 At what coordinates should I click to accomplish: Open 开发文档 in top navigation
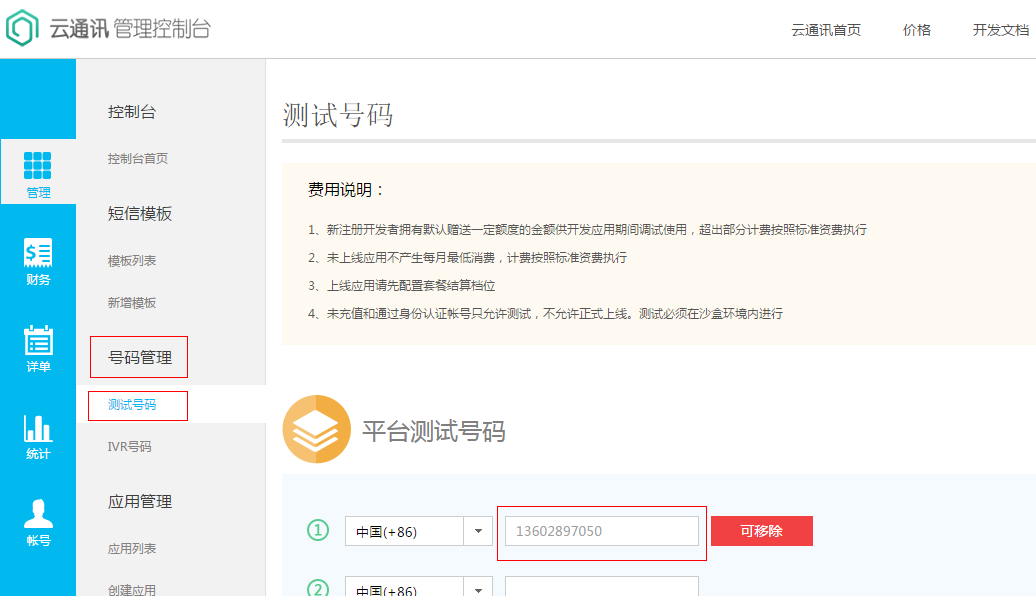click(1000, 30)
